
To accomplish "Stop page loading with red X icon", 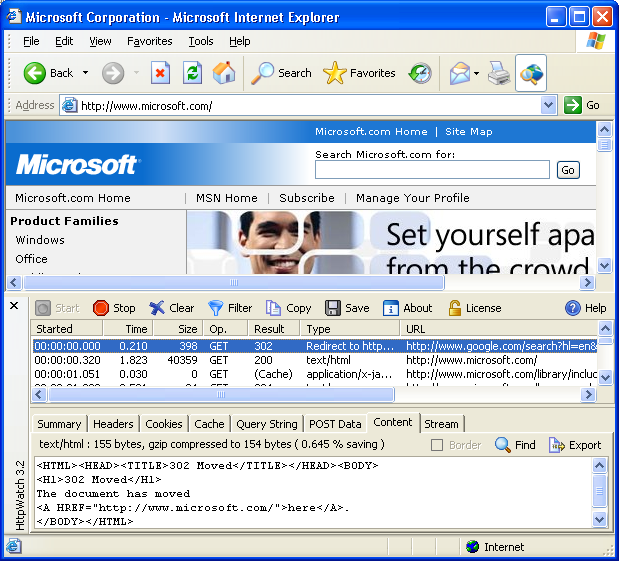I will tap(160, 73).
